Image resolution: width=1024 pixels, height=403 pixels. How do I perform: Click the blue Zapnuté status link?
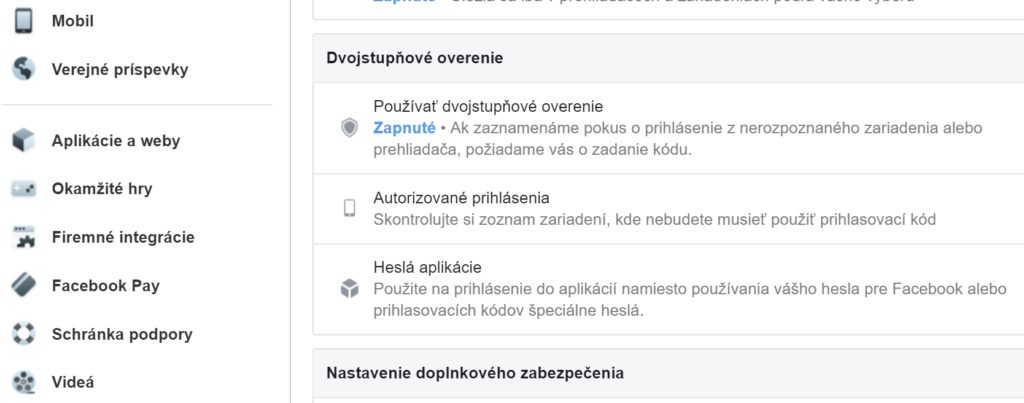[404, 128]
